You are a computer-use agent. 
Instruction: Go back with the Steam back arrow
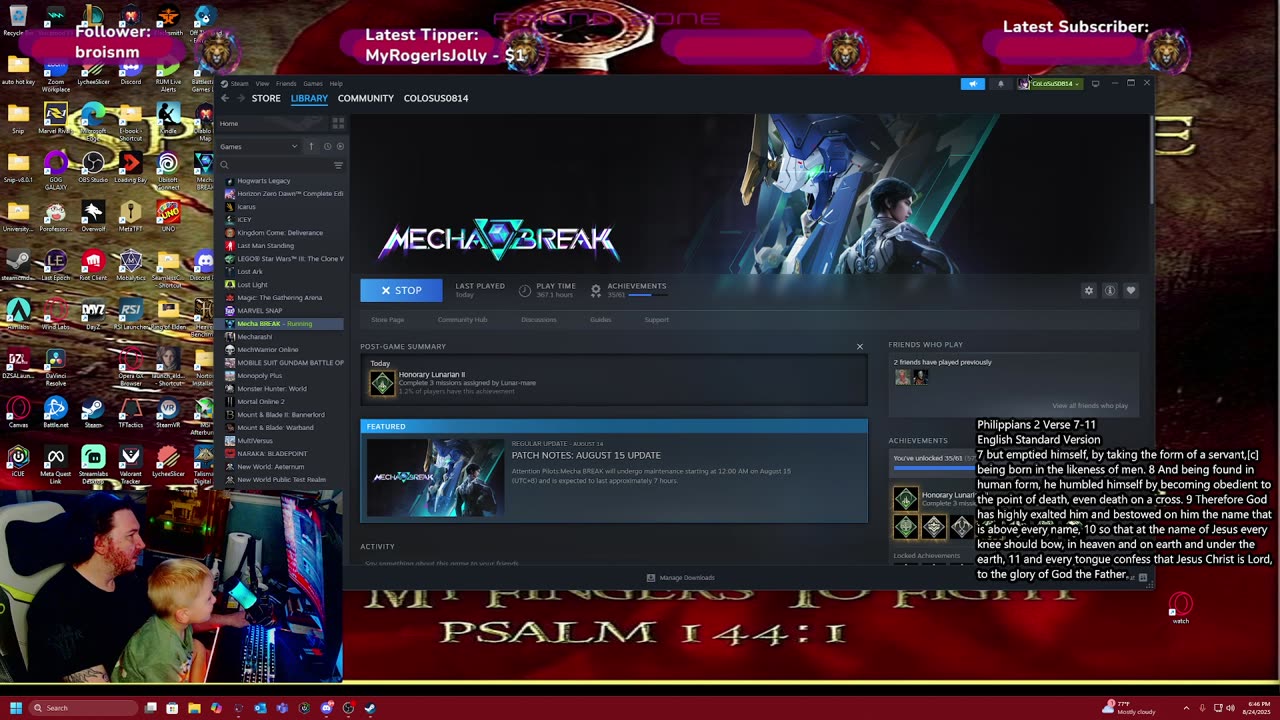point(225,98)
